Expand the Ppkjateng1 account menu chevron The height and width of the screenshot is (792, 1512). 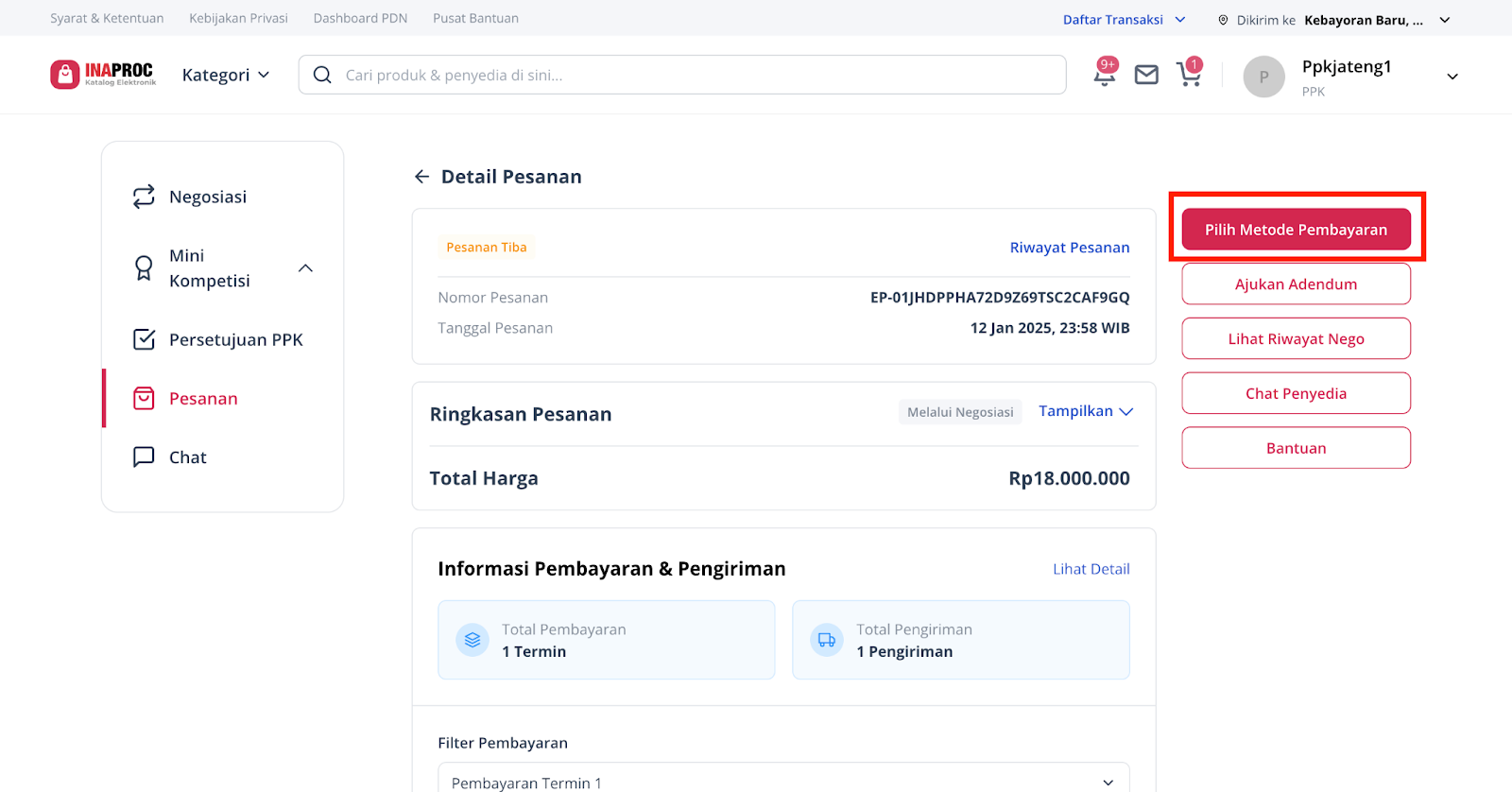point(1452,77)
